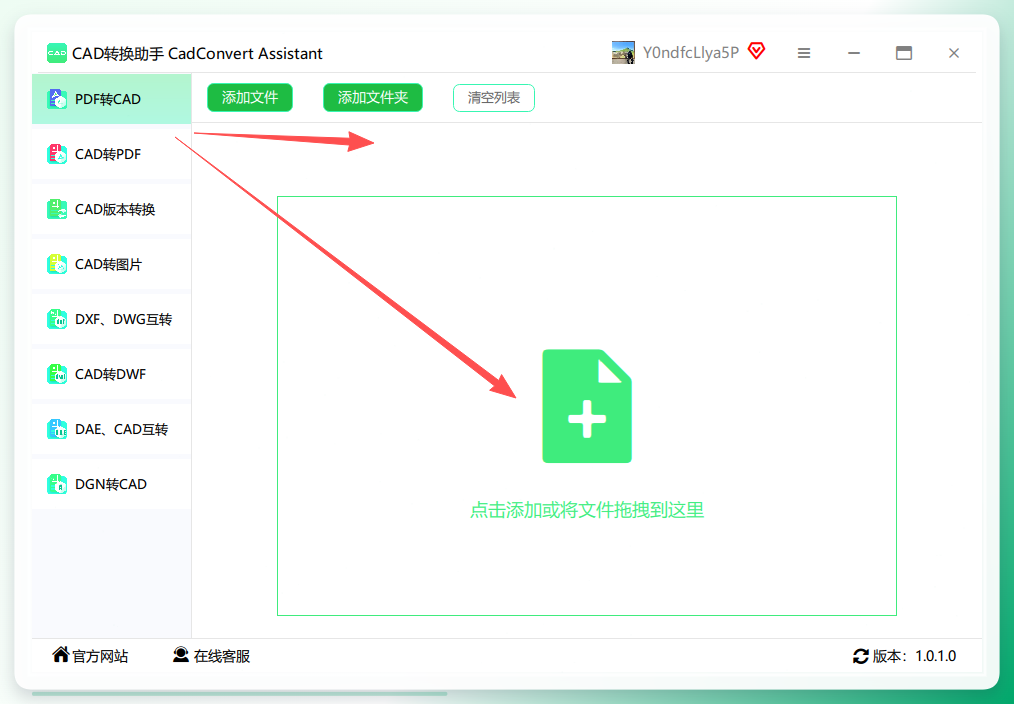Click the DGN转CAD sidebar icon
Viewport: 1014px width, 704px height.
57,484
